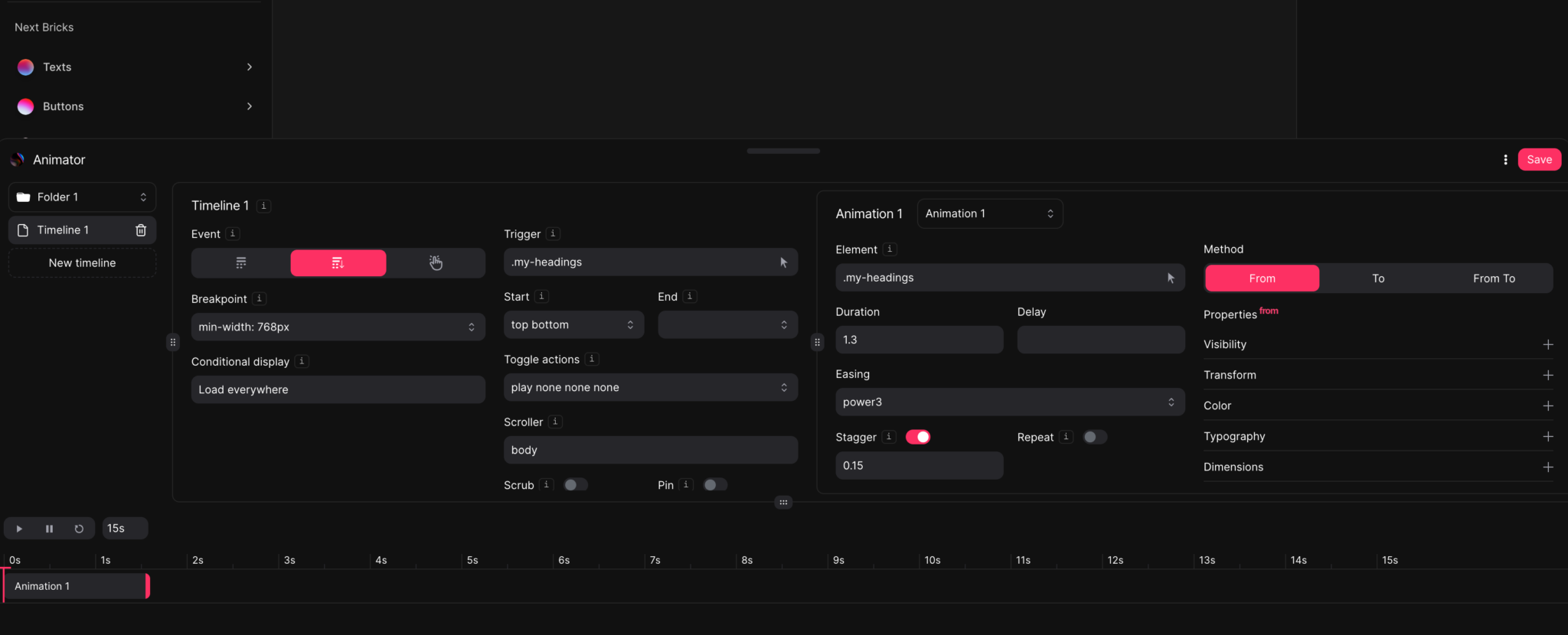Select the To method tab

click(1377, 278)
